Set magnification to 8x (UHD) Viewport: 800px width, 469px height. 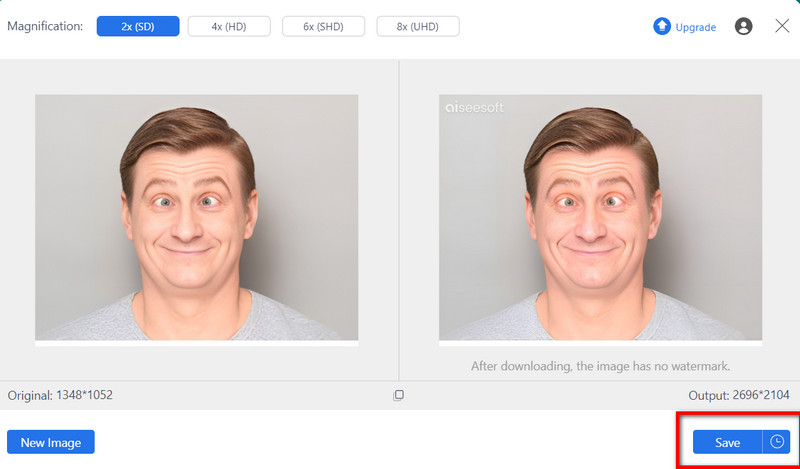coord(417,26)
